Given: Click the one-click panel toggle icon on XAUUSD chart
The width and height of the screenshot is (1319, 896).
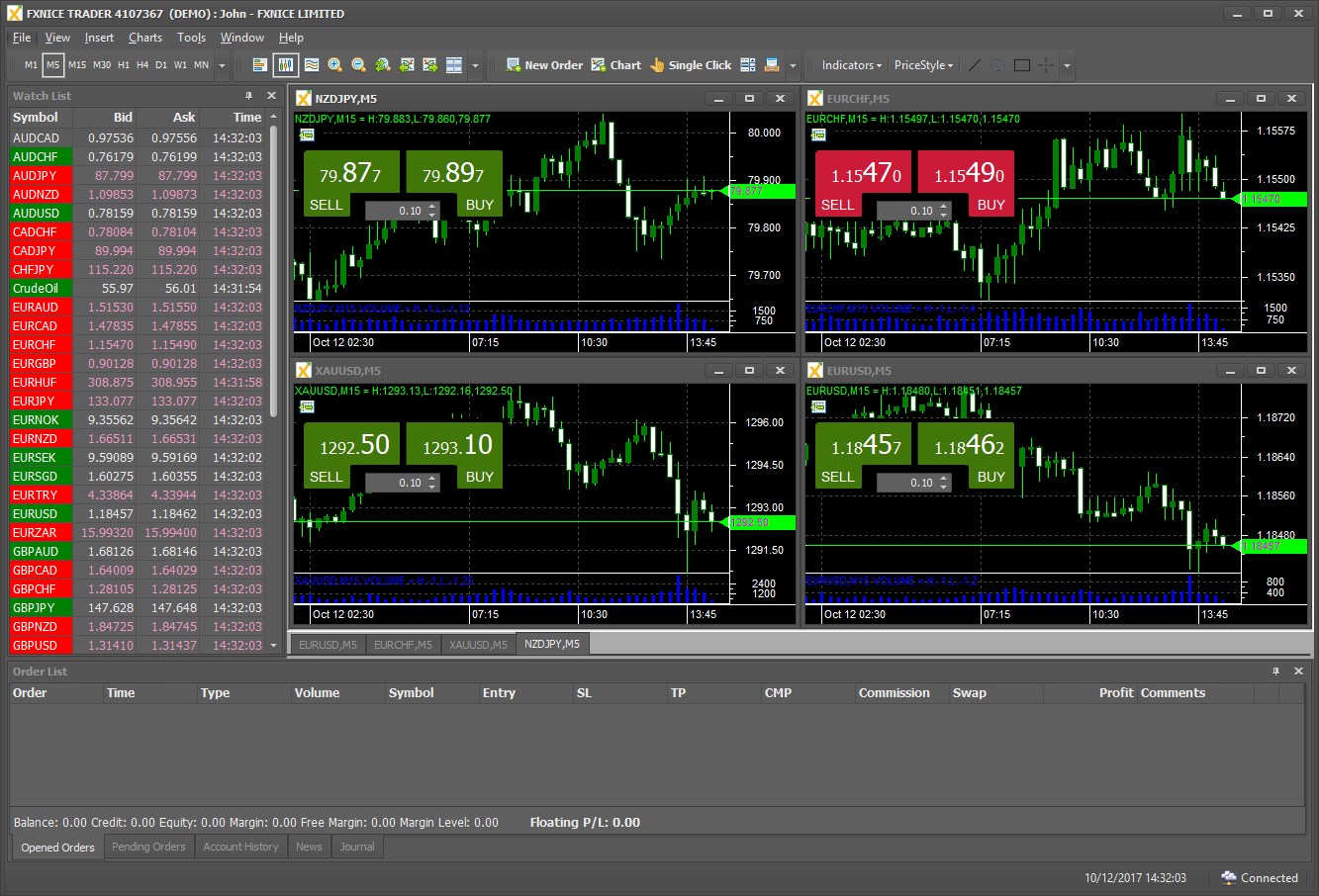Looking at the screenshot, I should [x=307, y=405].
